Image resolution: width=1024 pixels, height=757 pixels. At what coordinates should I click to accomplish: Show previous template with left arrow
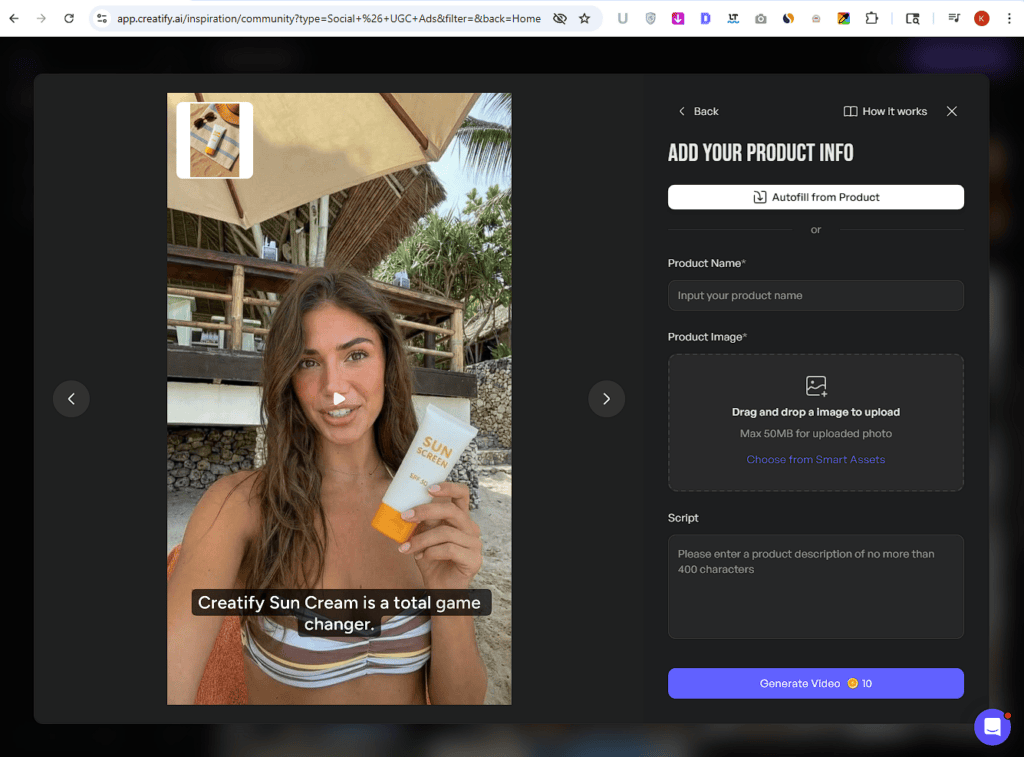click(x=71, y=398)
